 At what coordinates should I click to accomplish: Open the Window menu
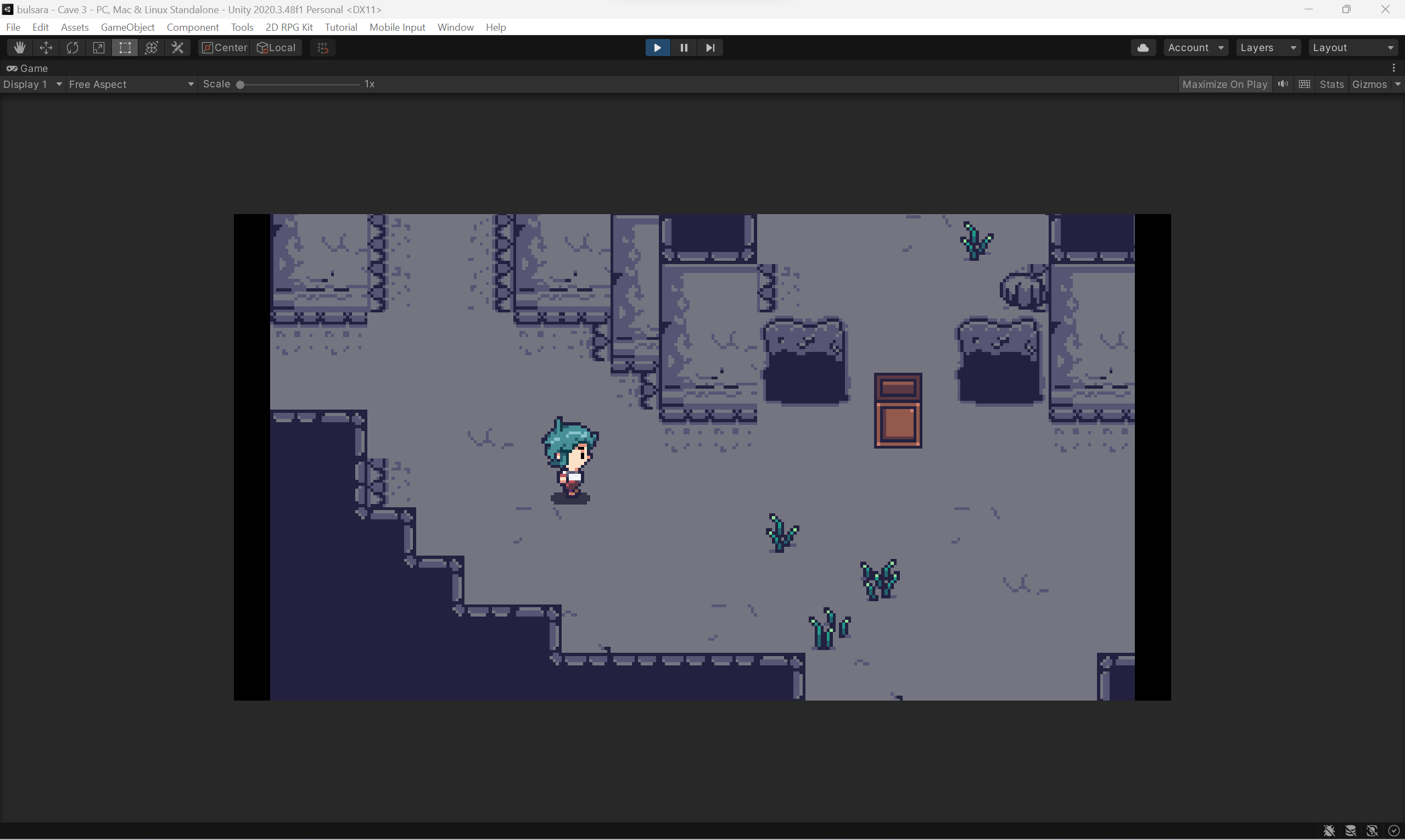[x=455, y=27]
